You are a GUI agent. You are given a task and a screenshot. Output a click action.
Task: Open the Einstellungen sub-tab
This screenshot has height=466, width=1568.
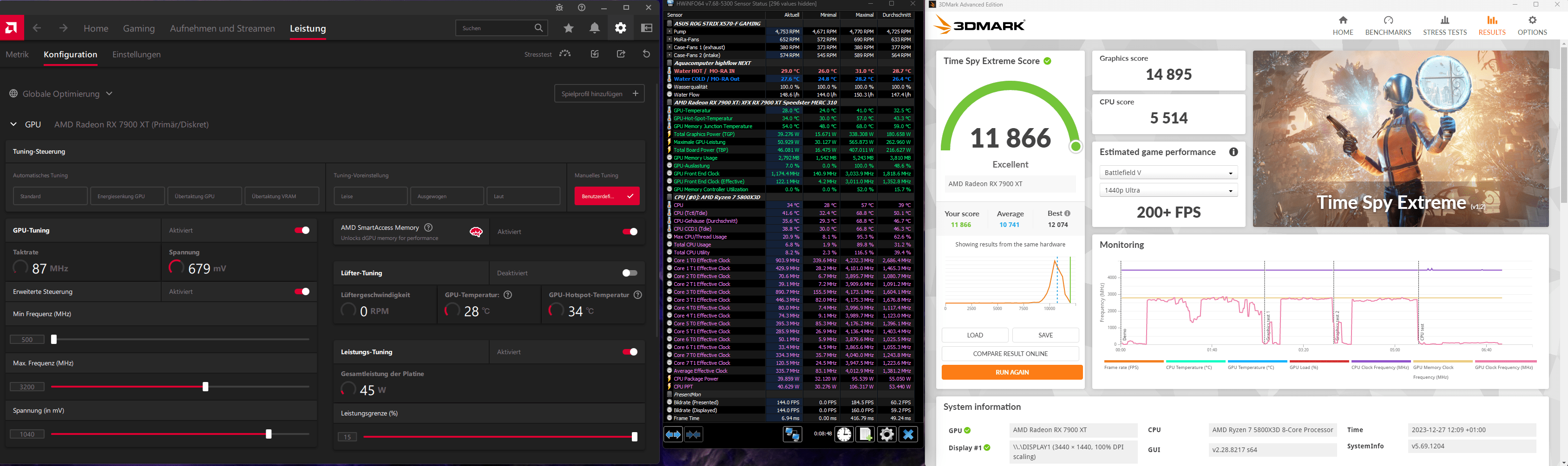click(x=136, y=55)
